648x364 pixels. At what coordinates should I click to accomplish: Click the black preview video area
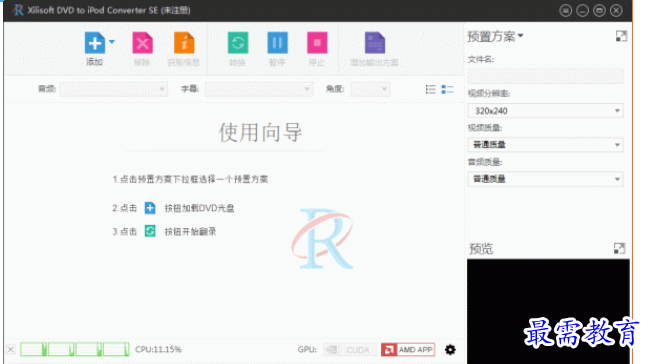[x=548, y=312]
